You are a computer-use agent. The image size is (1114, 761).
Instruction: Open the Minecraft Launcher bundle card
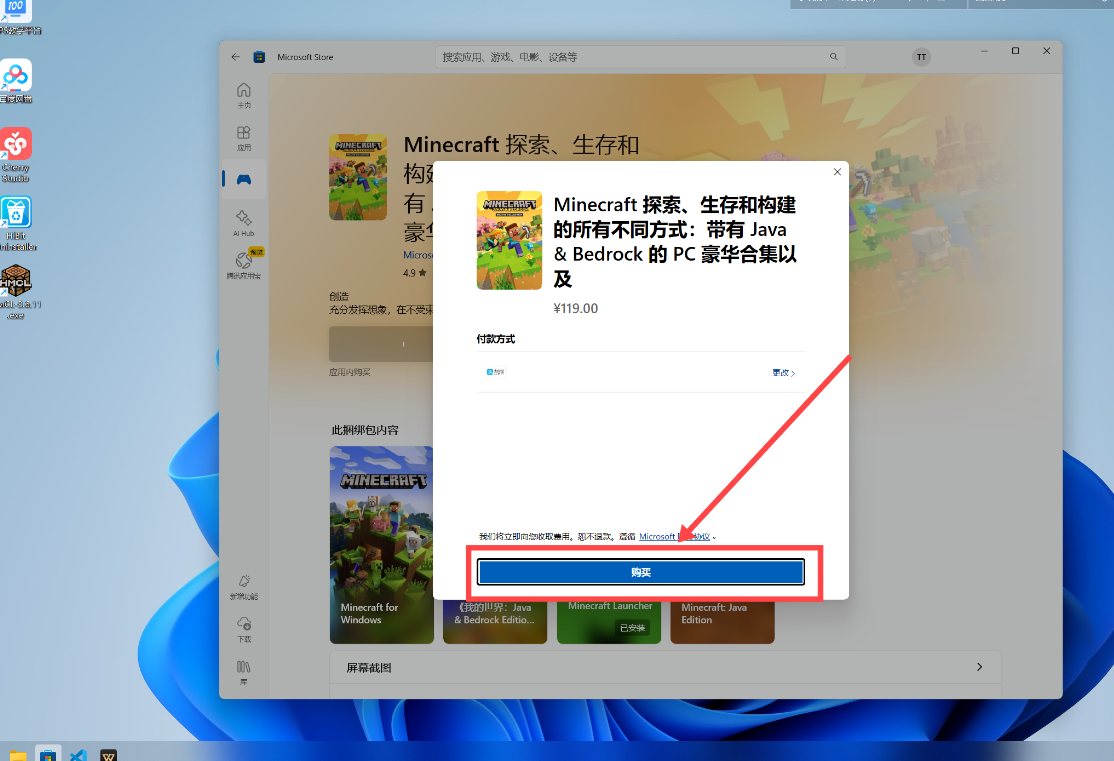(x=609, y=621)
